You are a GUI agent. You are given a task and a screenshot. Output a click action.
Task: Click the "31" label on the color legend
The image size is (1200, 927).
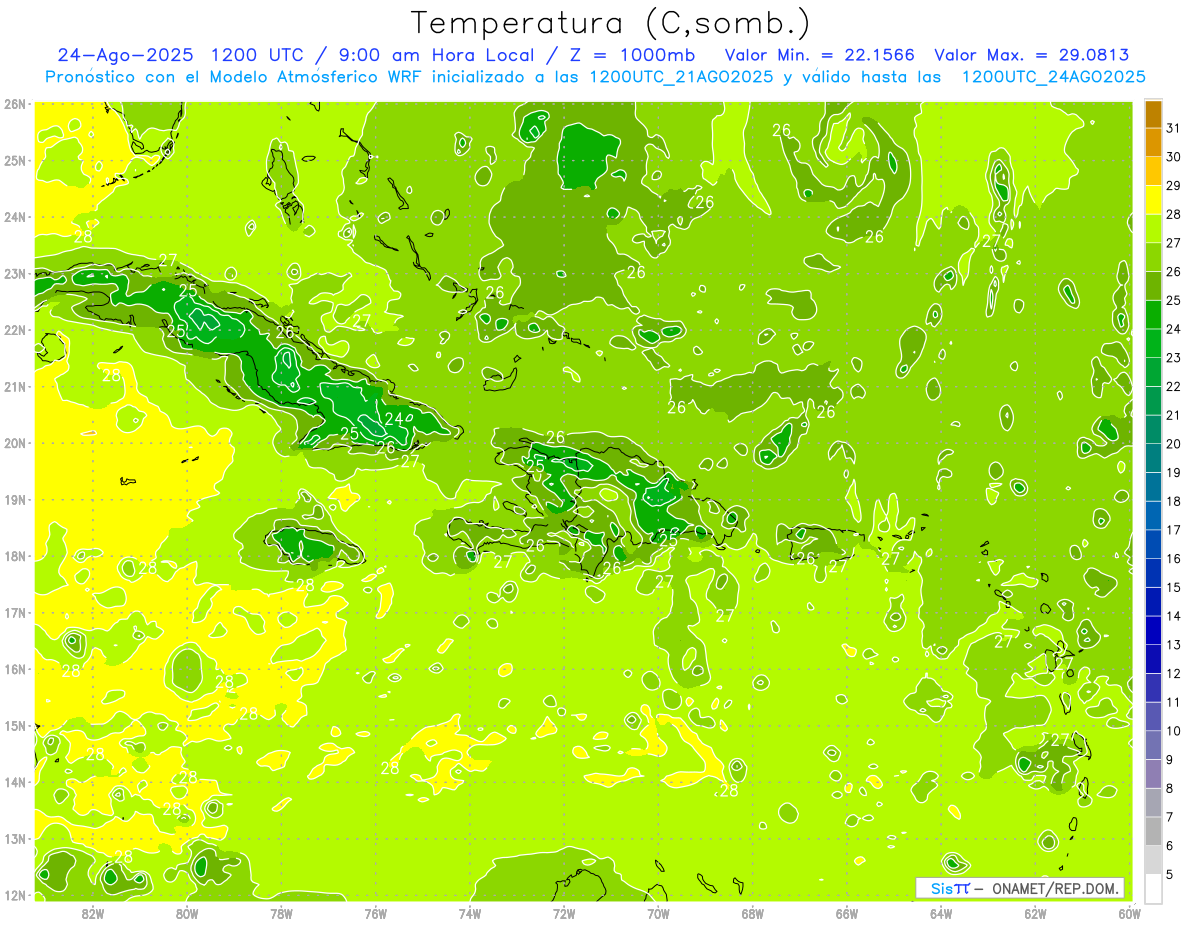(x=1173, y=128)
